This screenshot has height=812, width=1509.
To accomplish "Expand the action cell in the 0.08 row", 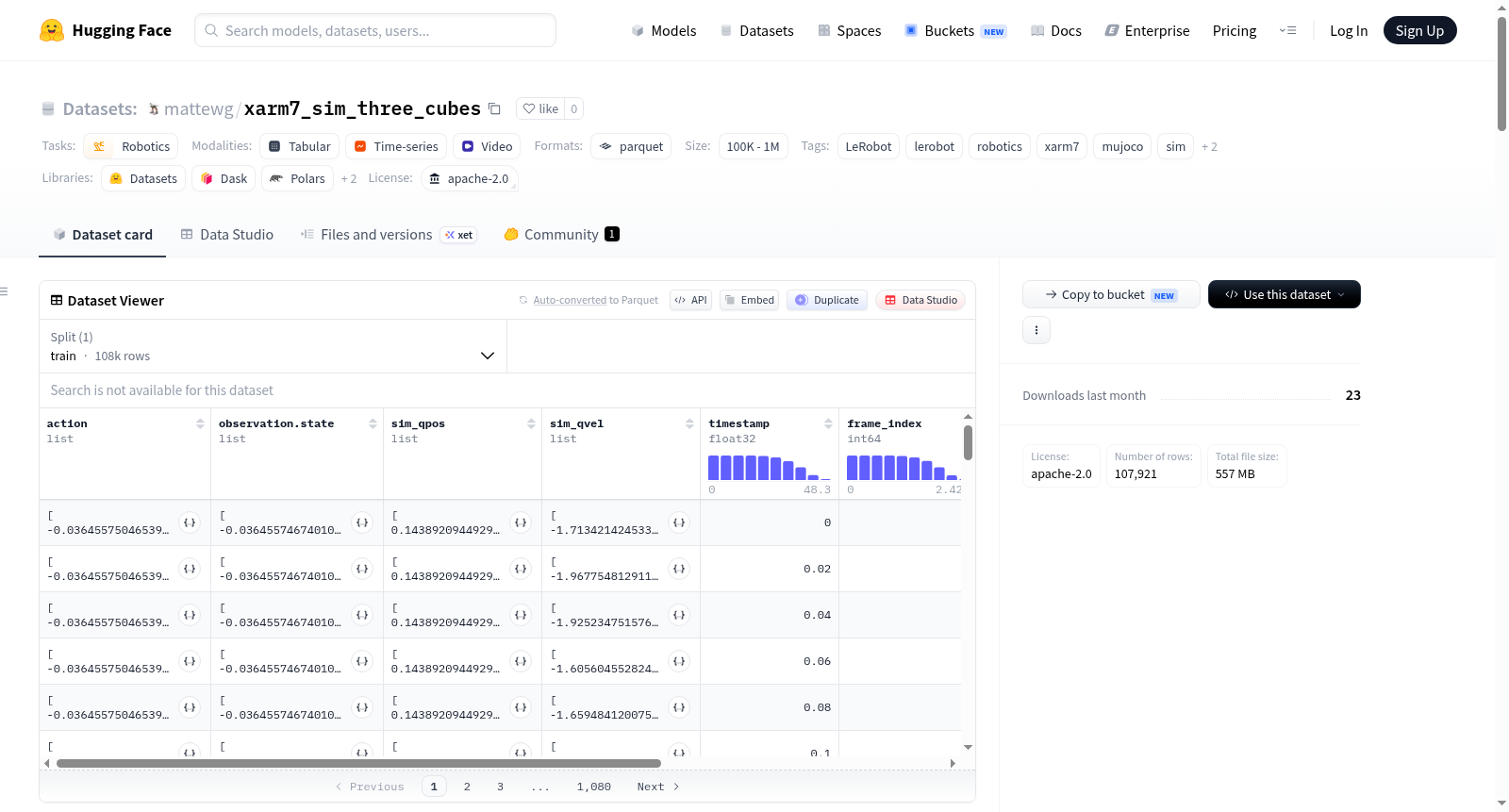I will [x=190, y=707].
